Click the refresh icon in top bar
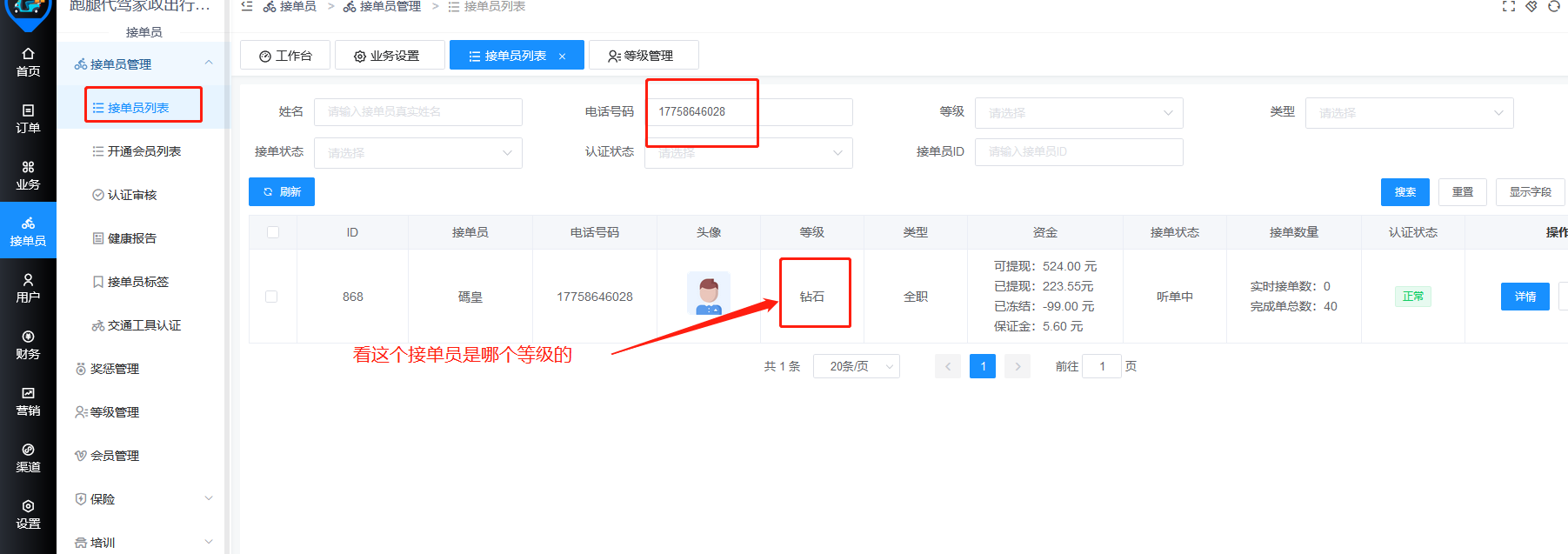Viewport: 1568px width, 554px height. click(x=1554, y=6)
